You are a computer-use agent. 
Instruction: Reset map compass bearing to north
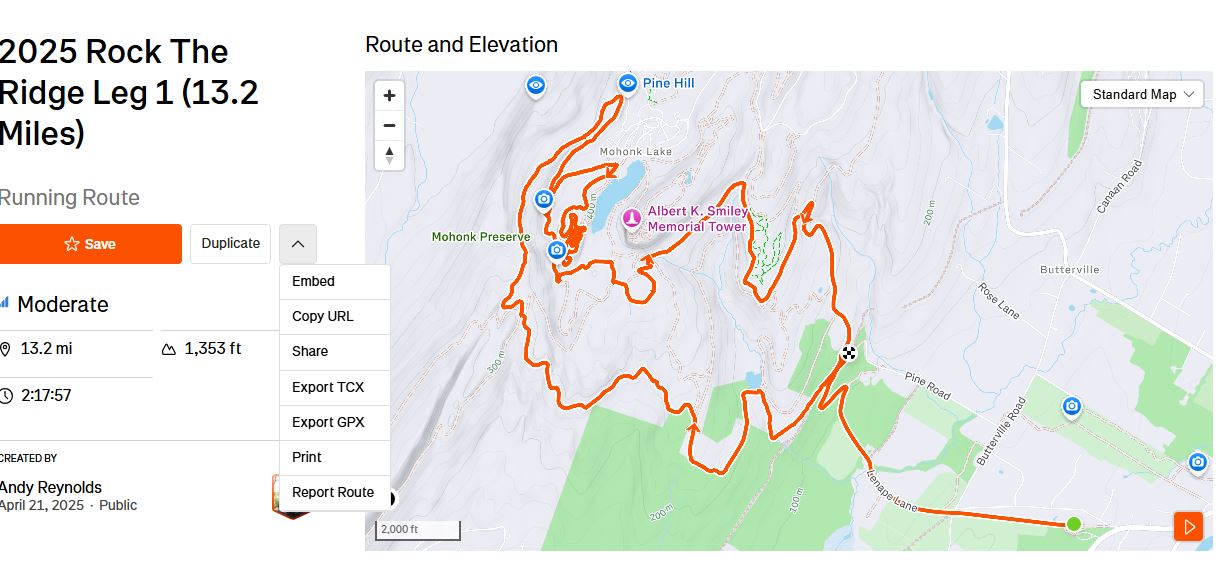[x=389, y=155]
